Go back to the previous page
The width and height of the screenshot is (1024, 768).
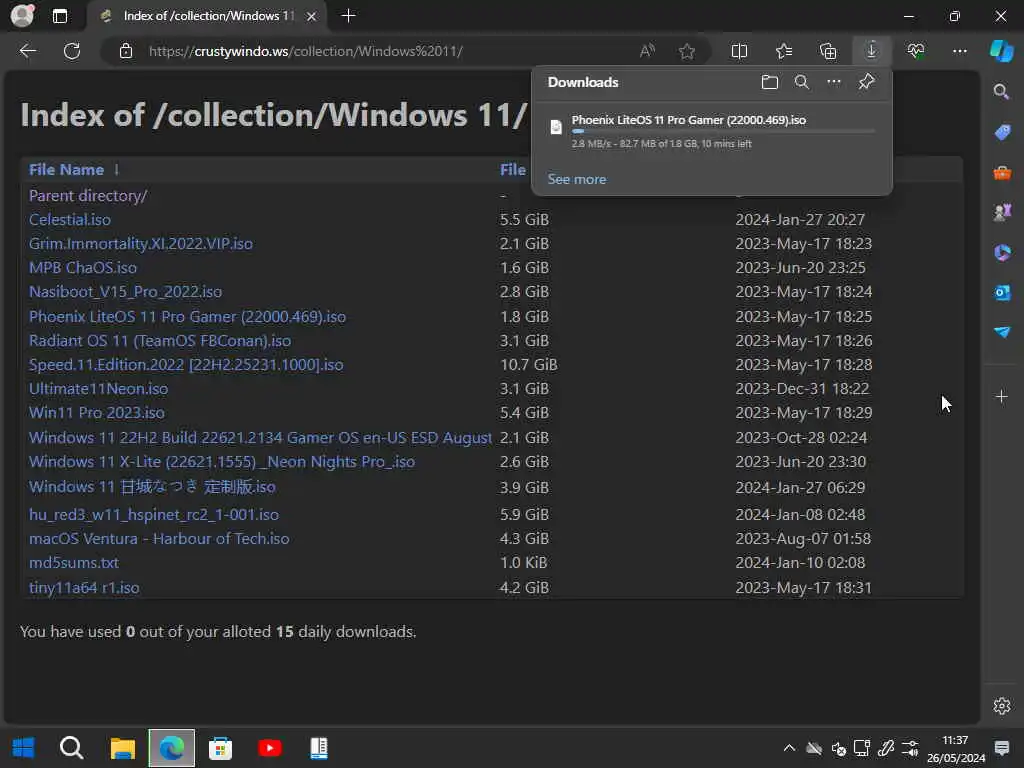[x=27, y=51]
